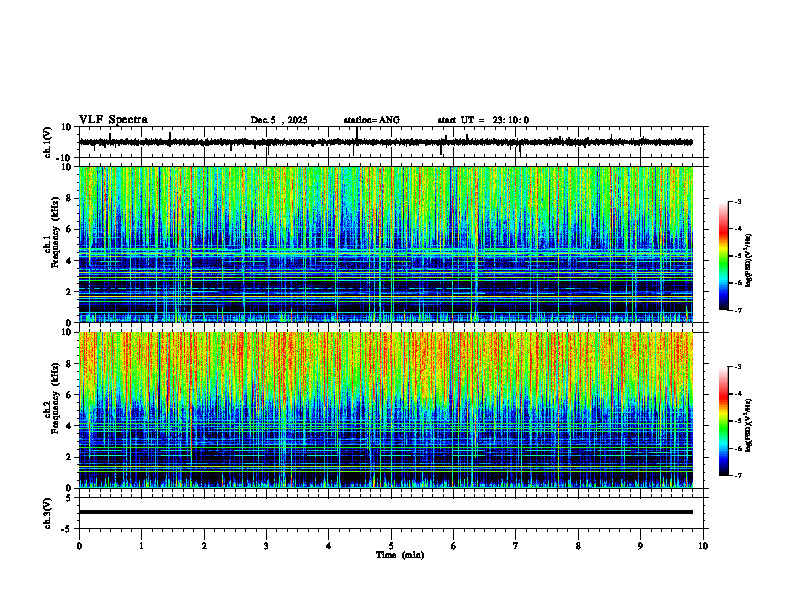The image size is (792, 612).
Task: Click the '0' tick on the time axis
Action: tap(79, 546)
